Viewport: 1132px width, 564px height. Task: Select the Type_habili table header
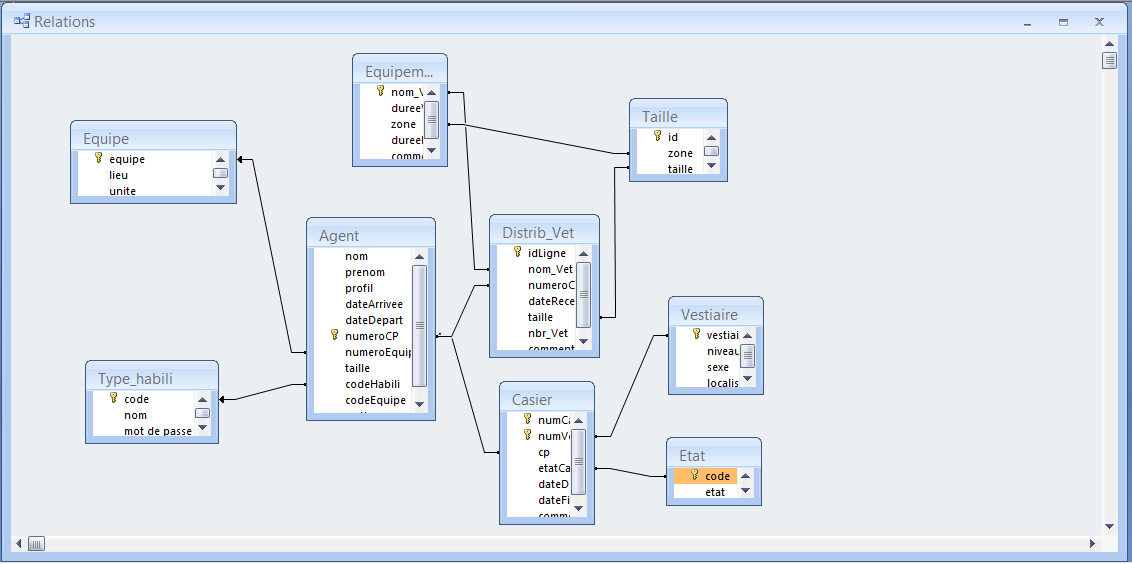coord(152,378)
